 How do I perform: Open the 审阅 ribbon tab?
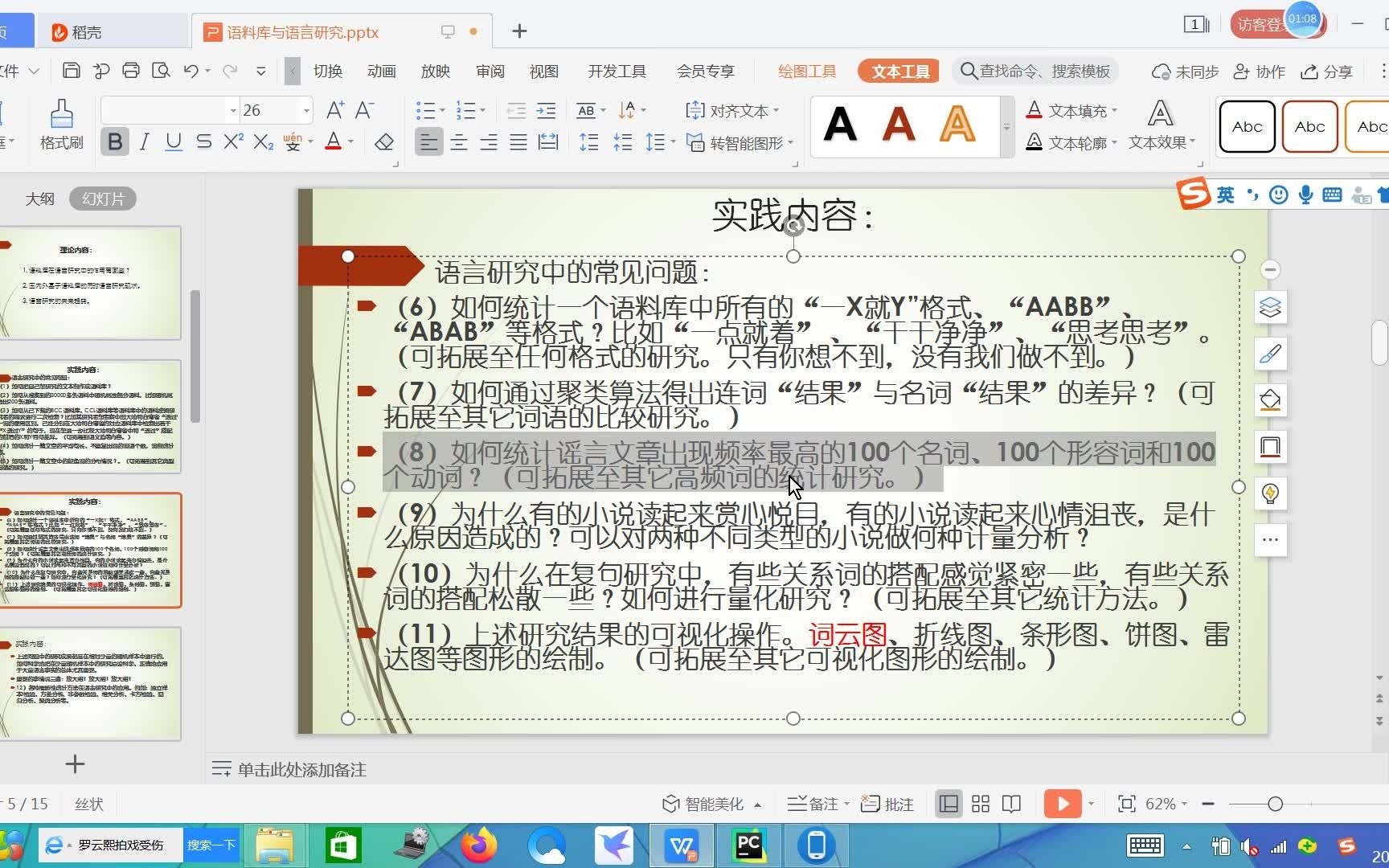pos(490,71)
